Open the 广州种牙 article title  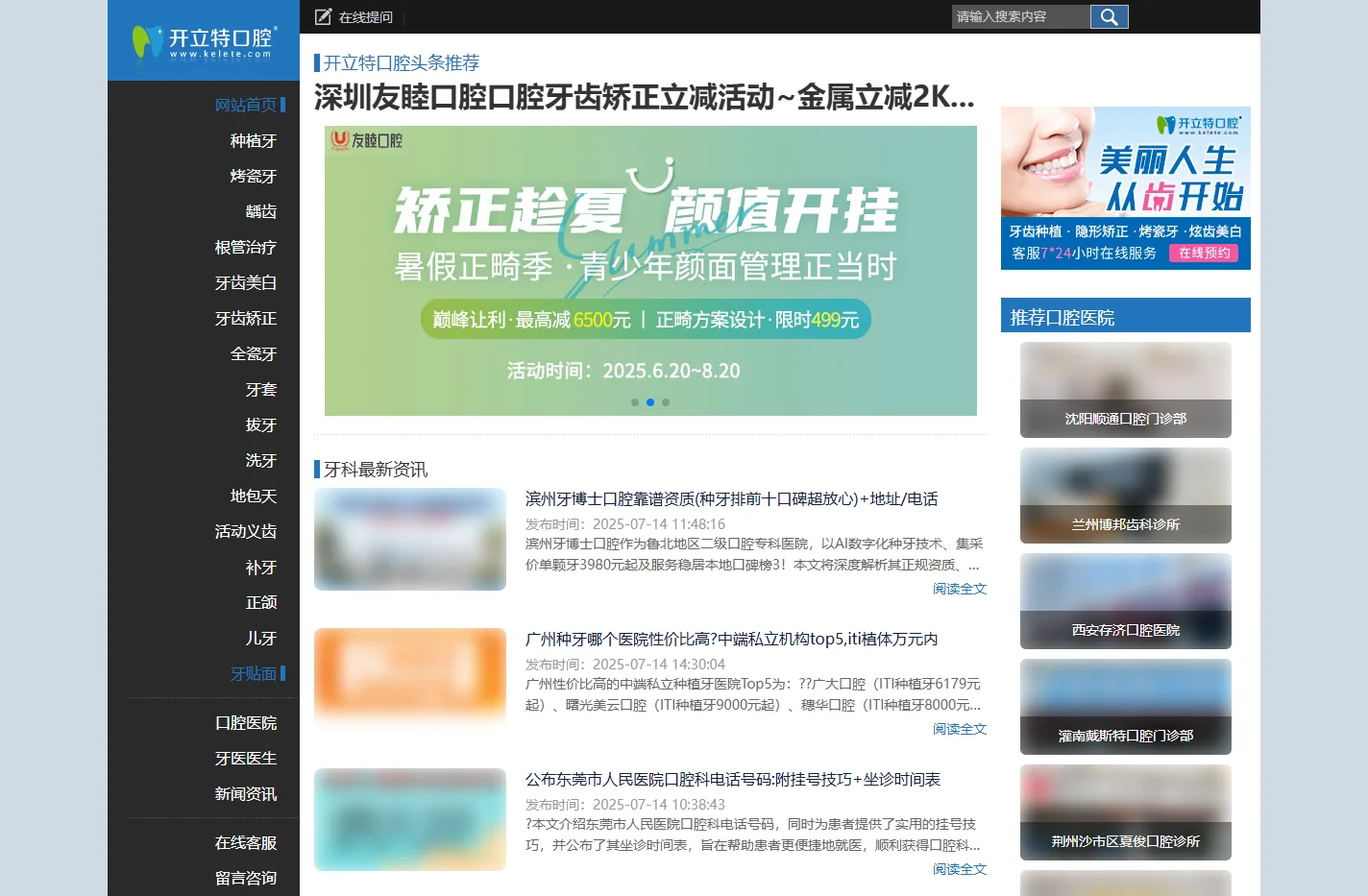(731, 639)
